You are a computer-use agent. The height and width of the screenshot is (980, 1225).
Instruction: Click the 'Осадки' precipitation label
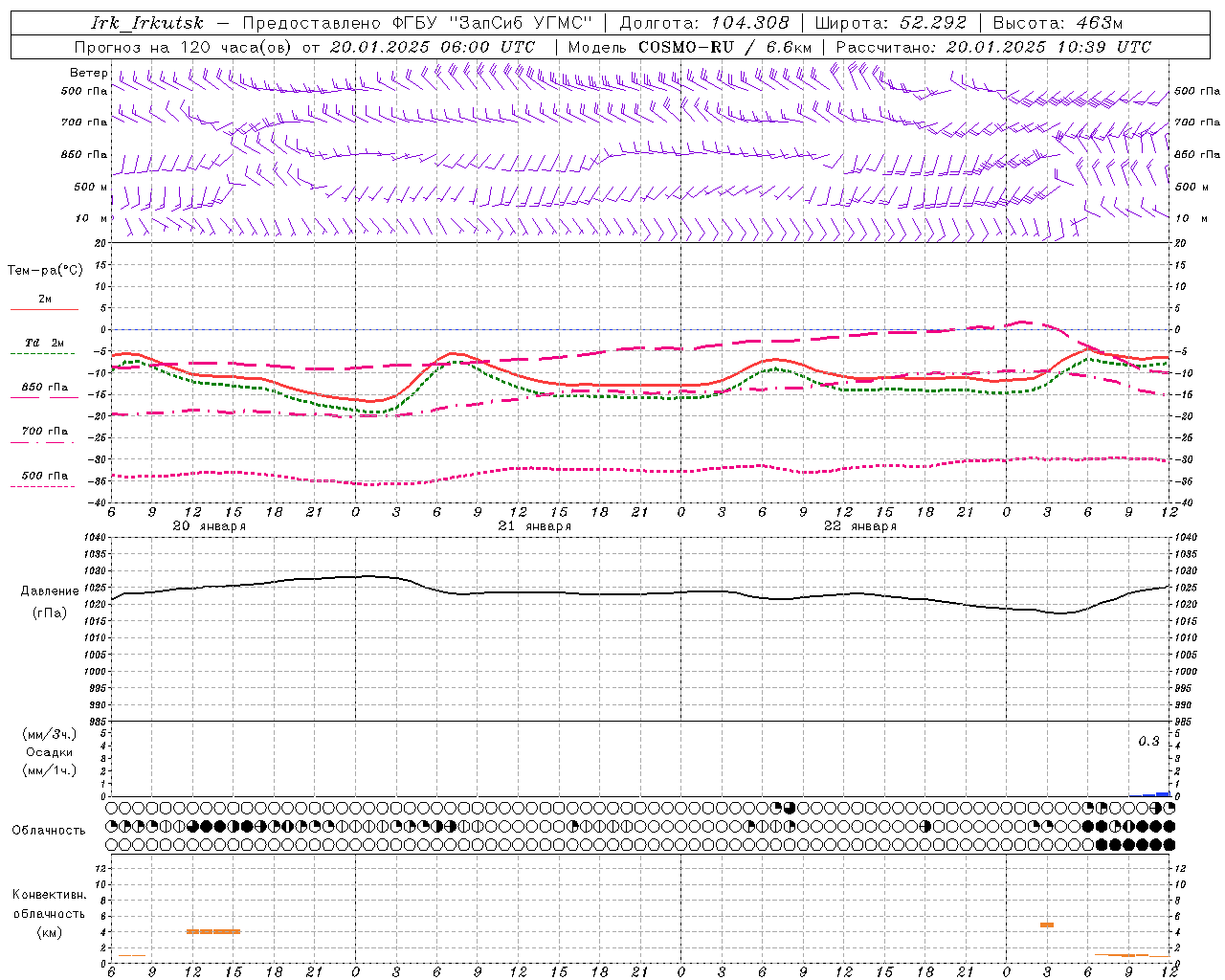[x=49, y=752]
